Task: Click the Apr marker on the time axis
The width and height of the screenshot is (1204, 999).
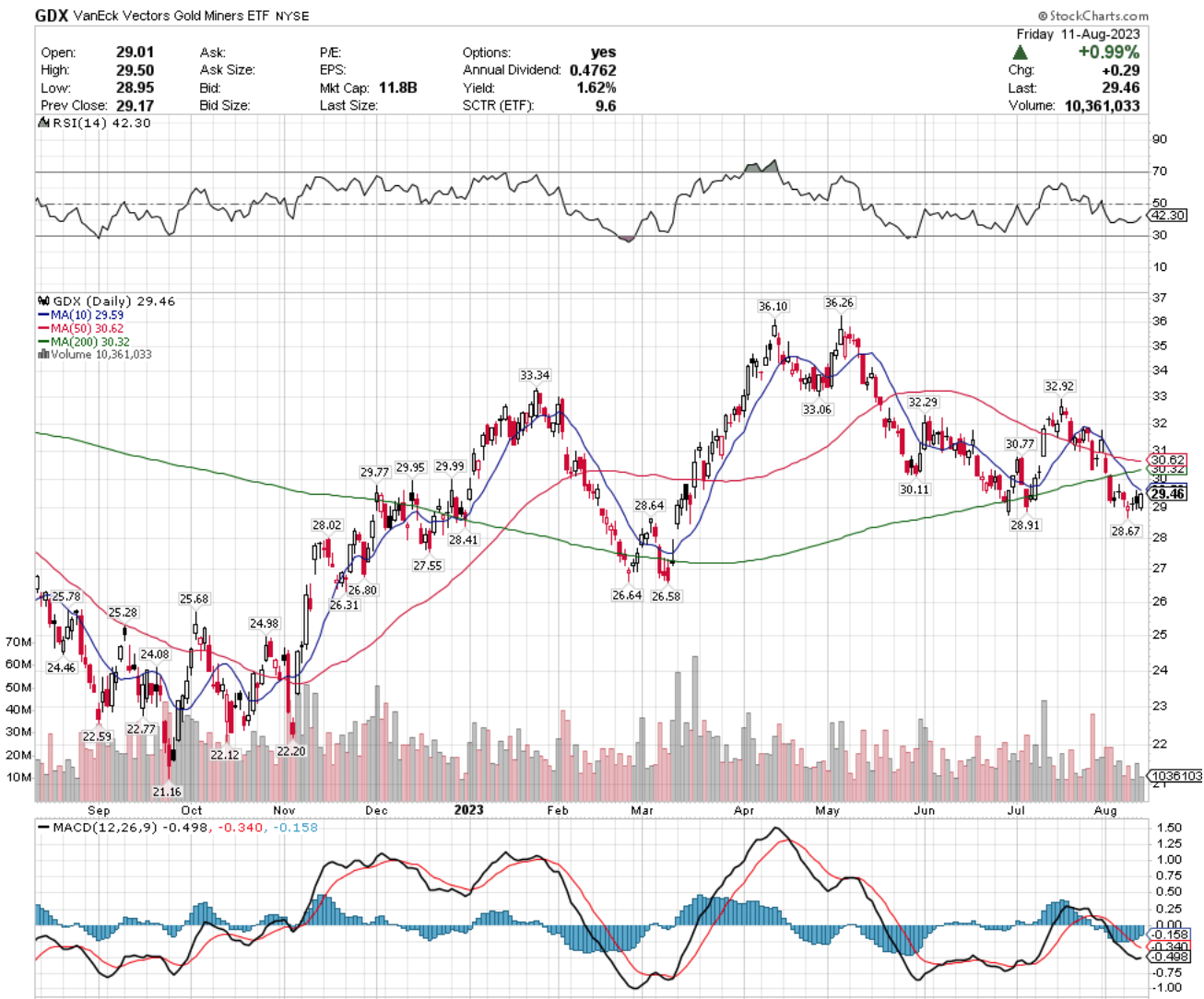Action: tap(744, 811)
